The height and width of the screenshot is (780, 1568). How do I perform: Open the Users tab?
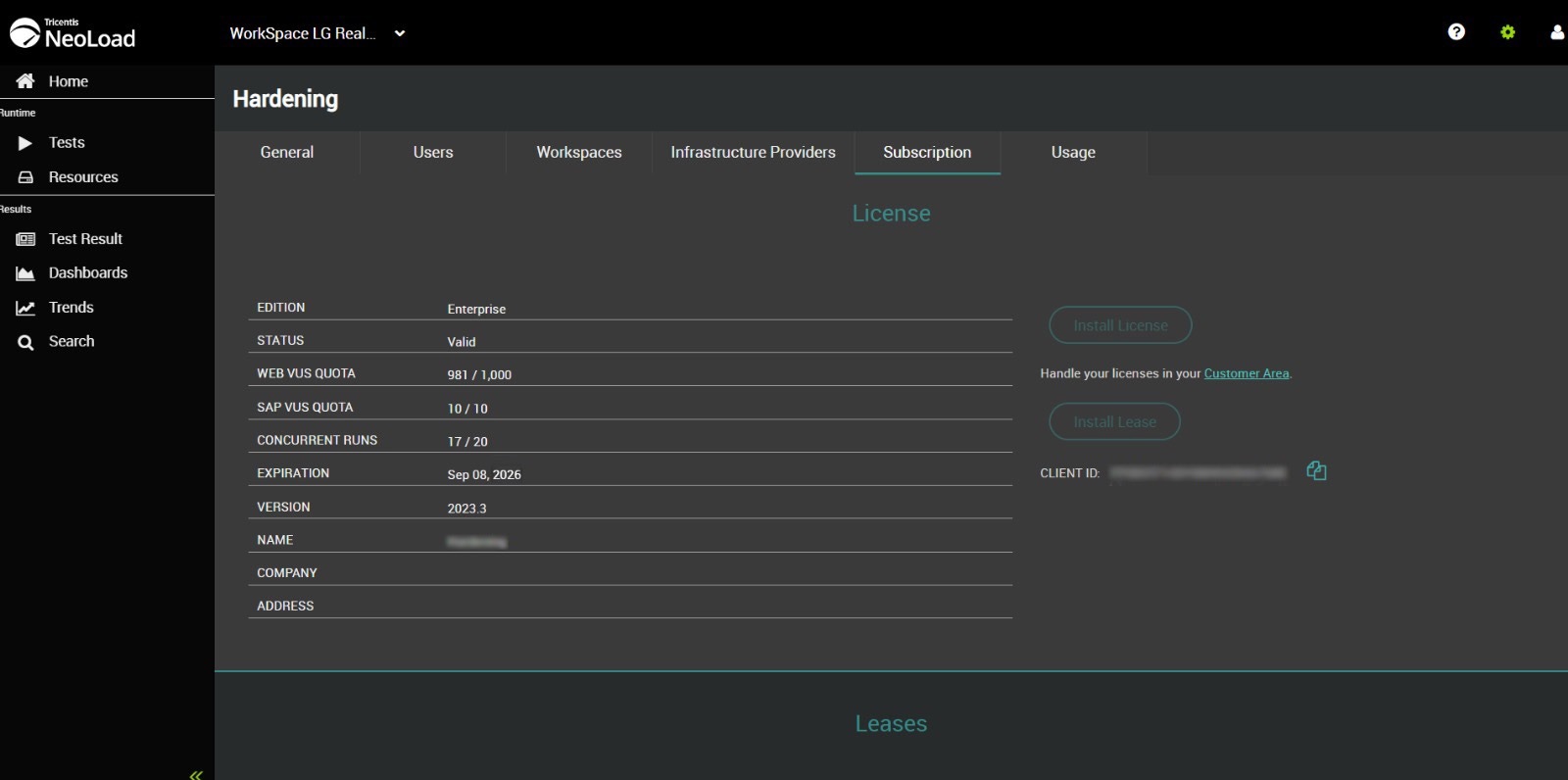click(x=433, y=153)
